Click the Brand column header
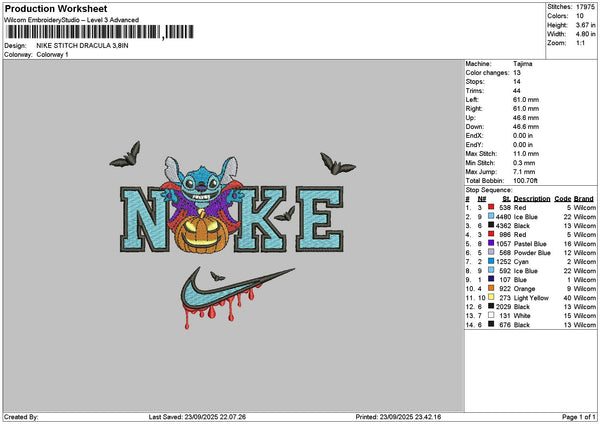The height and width of the screenshot is (424, 600). (584, 199)
